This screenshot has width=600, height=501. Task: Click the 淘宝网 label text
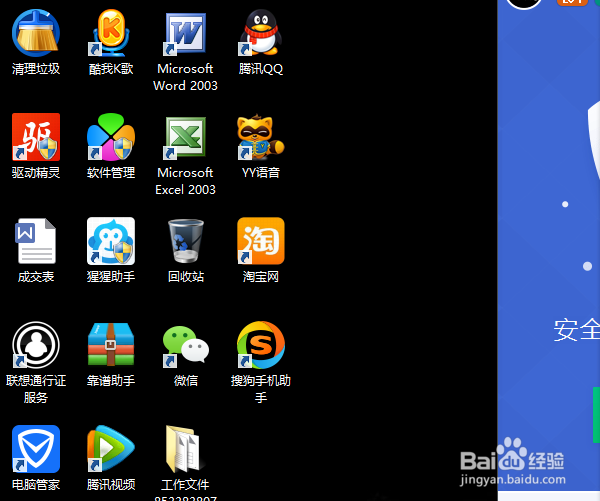click(x=261, y=277)
